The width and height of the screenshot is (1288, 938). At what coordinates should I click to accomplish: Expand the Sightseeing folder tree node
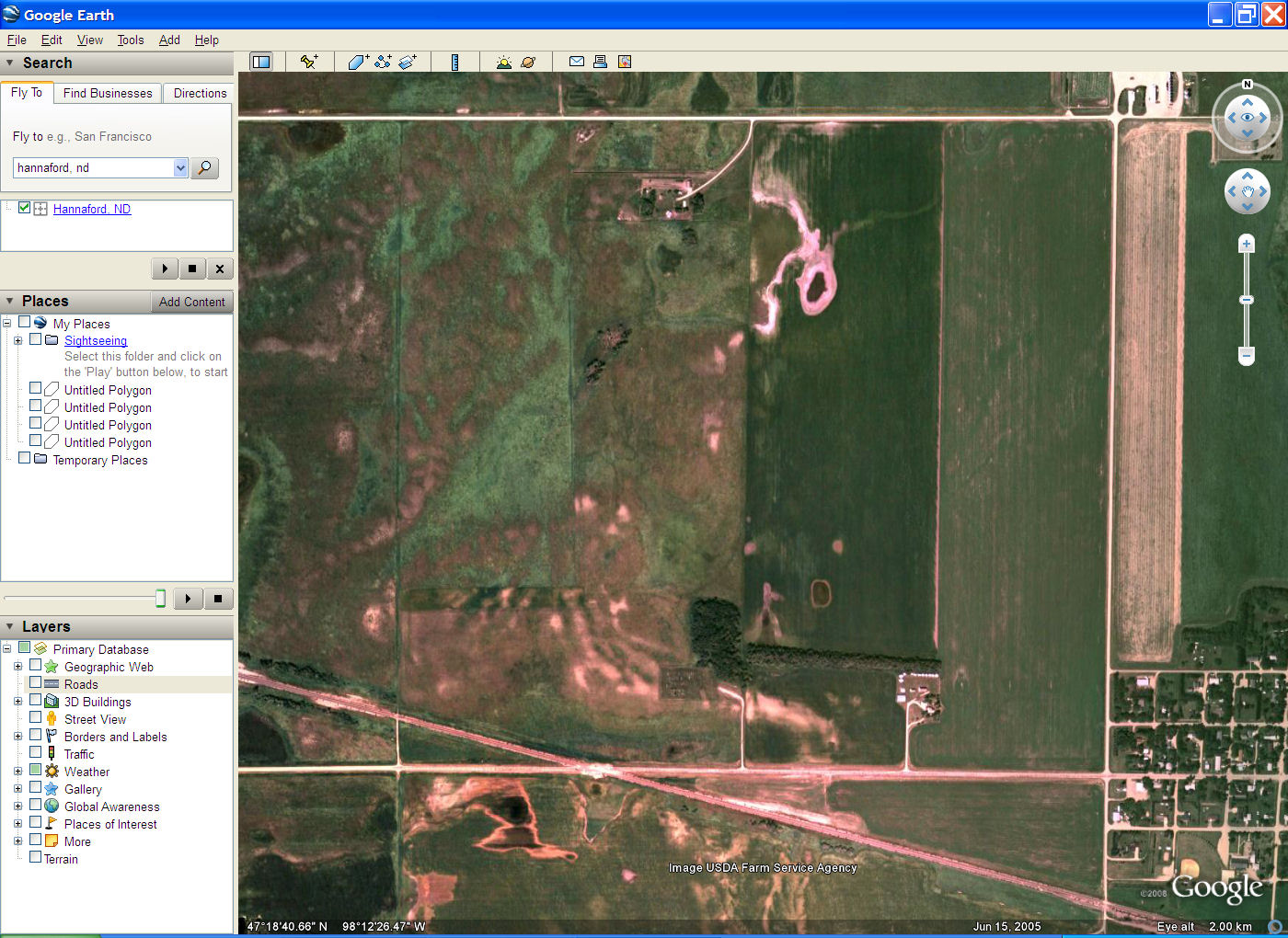pos(17,340)
